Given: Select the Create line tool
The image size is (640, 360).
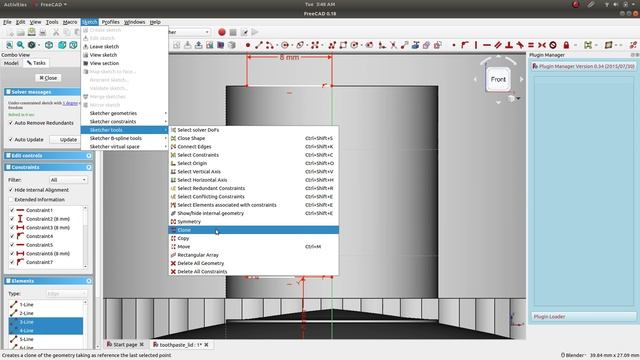Looking at the screenshot, I should [x=259, y=45].
